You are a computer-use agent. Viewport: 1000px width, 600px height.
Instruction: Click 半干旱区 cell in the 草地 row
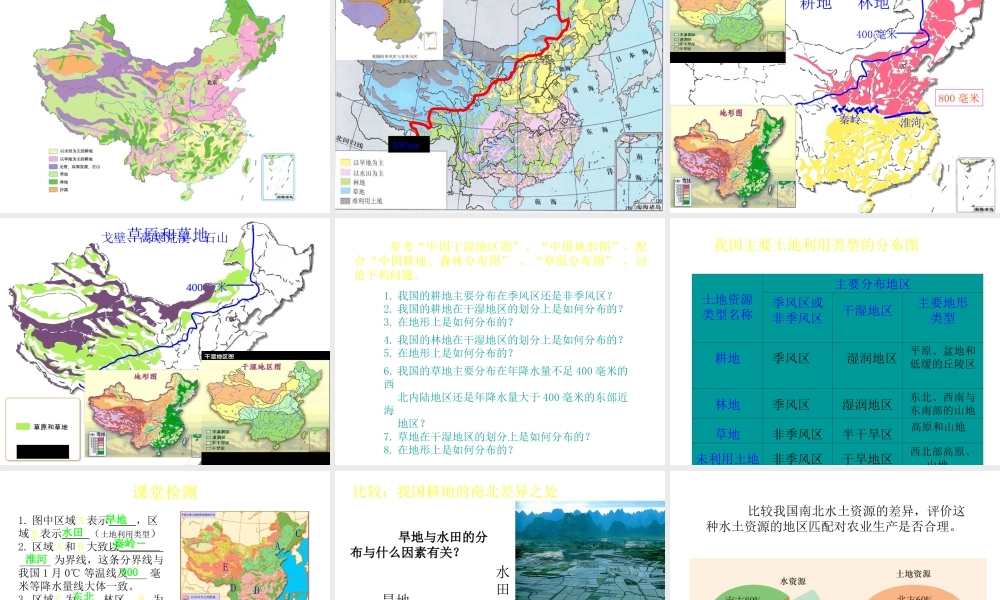(x=867, y=434)
